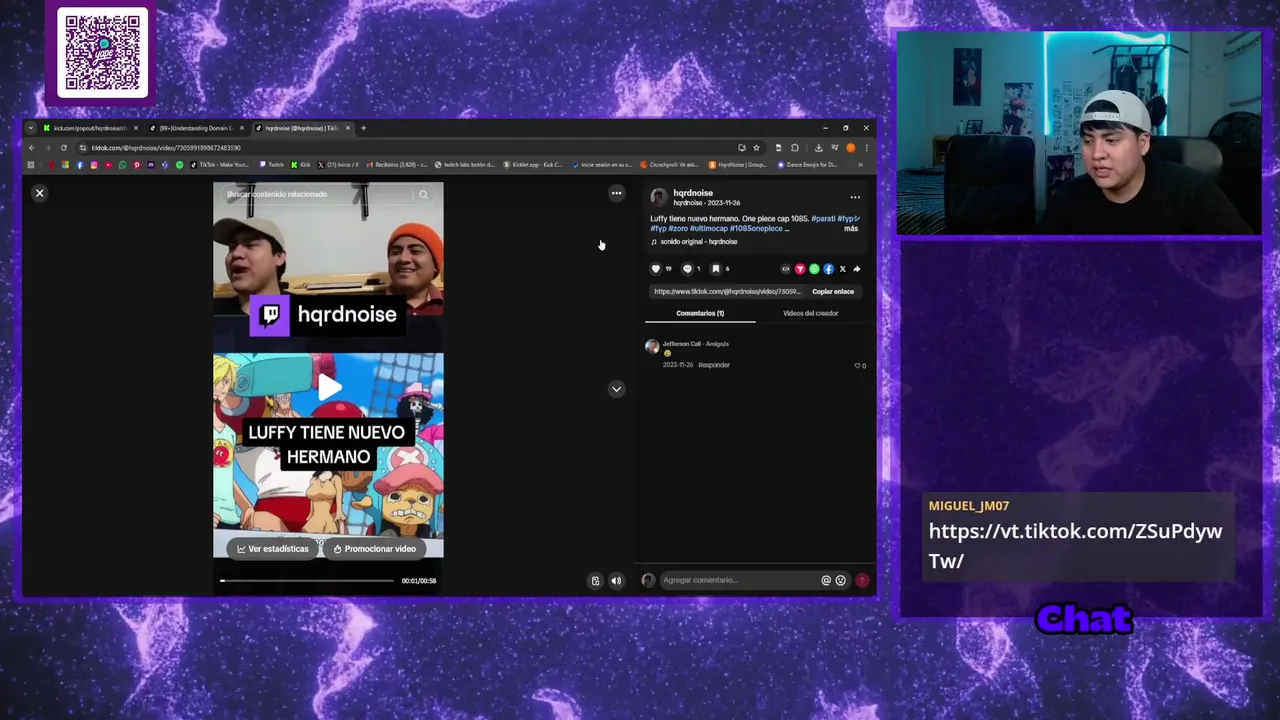Viewport: 1280px width, 720px height.
Task: Open the Kick bookmark in bookmarks bar
Action: tap(300, 165)
